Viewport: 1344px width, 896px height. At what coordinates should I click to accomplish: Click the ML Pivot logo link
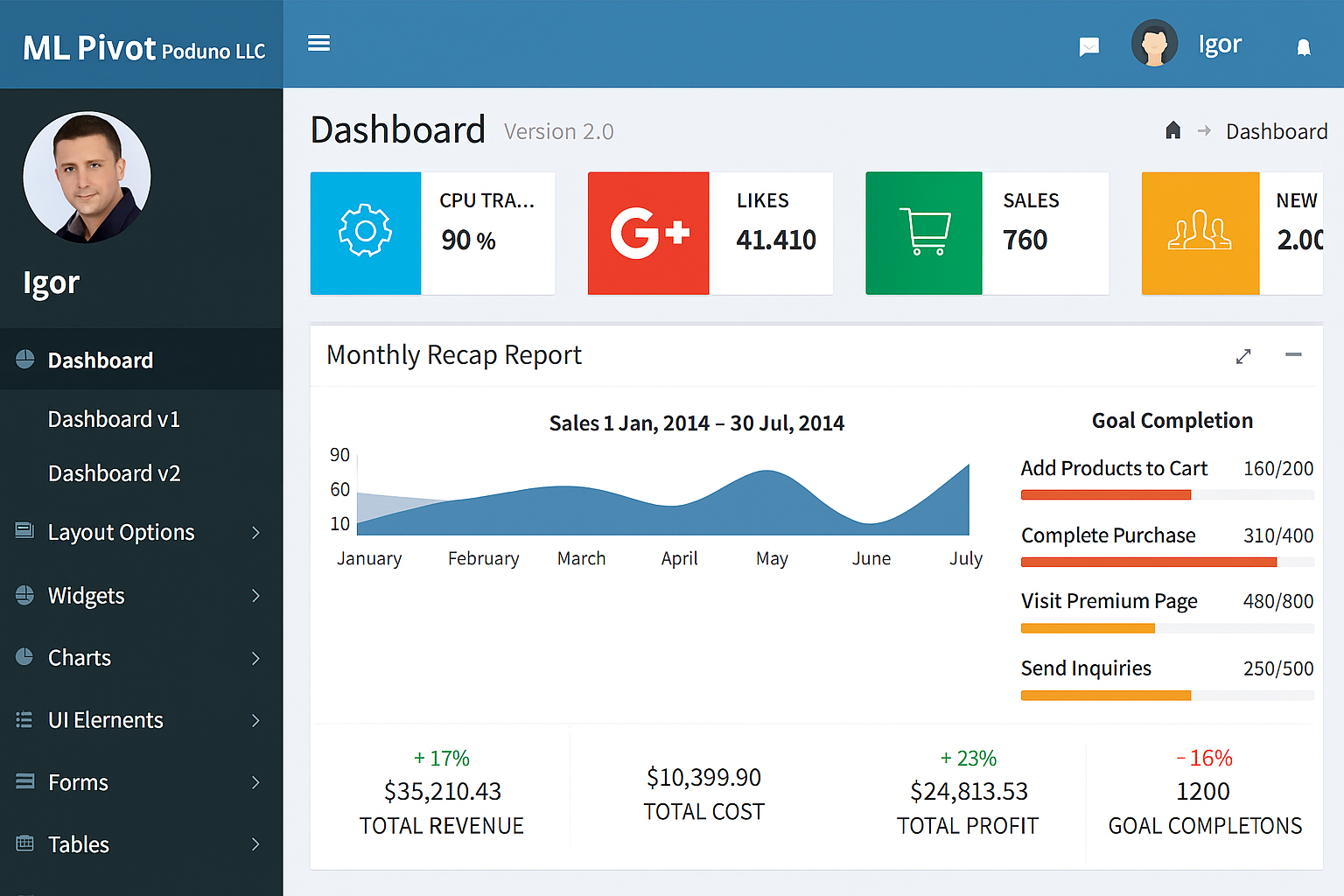coord(143,48)
